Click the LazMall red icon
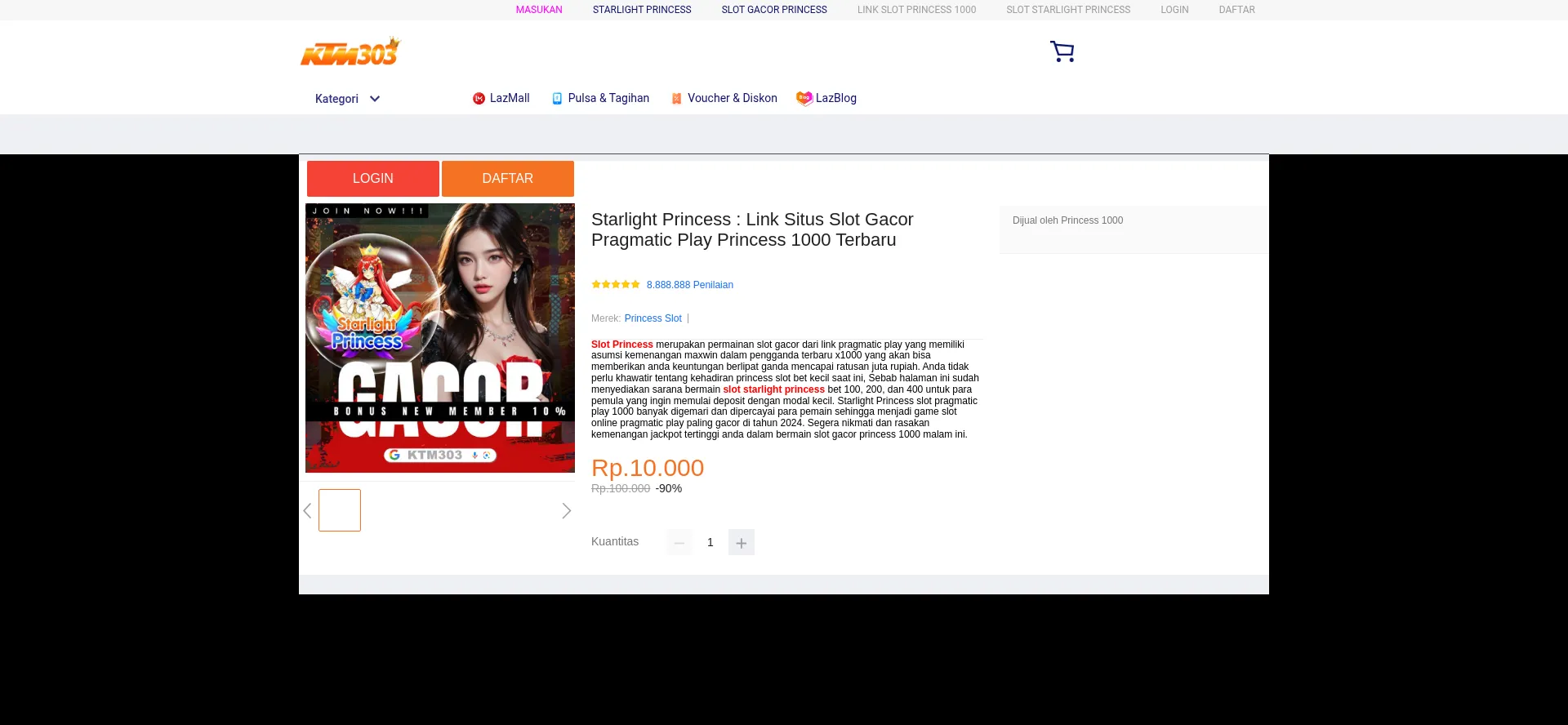This screenshot has height=725, width=1568. point(479,99)
